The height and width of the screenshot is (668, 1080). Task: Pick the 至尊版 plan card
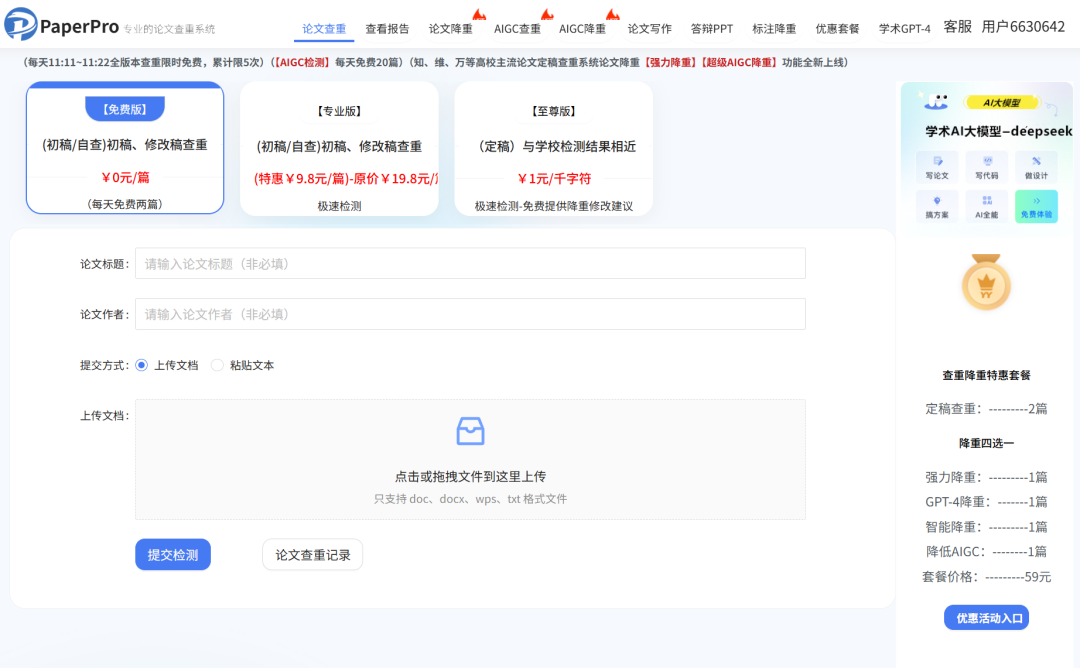pos(553,148)
